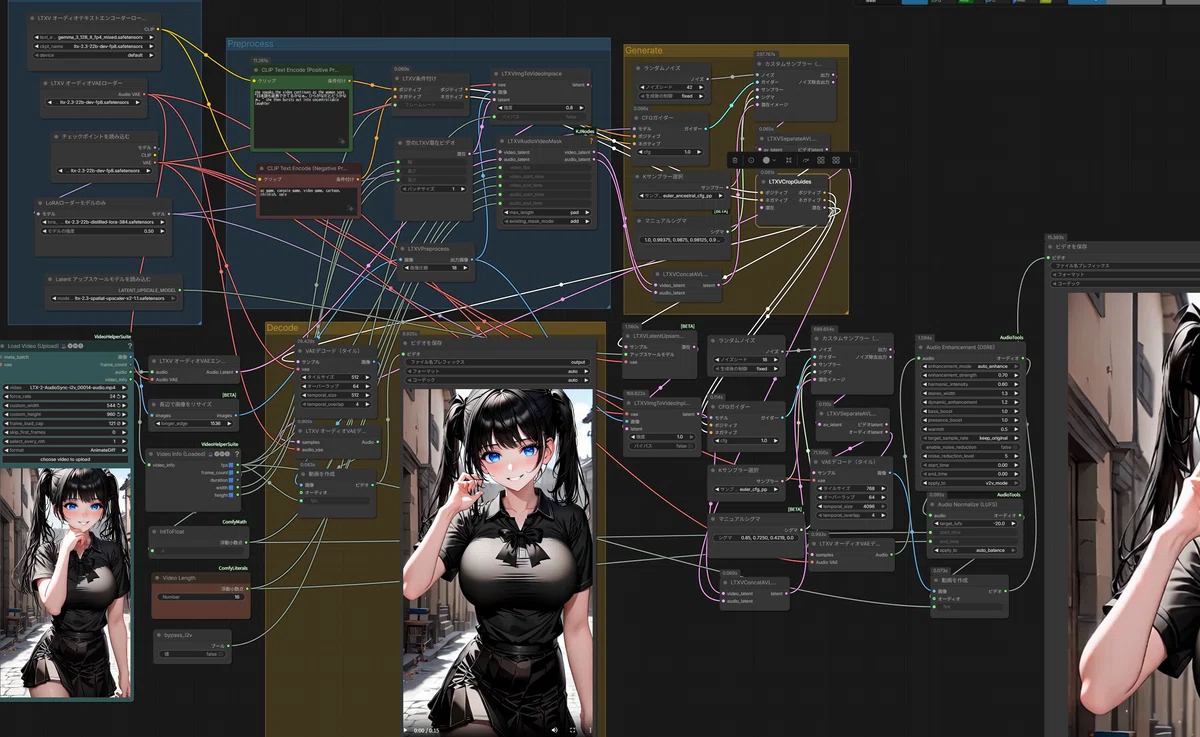Collapse the Audio Enhancement (DSRE) node
Image resolution: width=1200 pixels, height=737 pixels.
920,347
